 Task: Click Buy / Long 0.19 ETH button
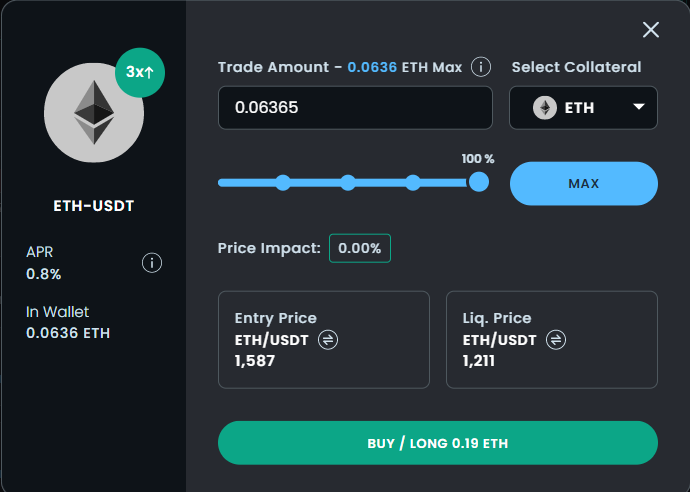(437, 443)
